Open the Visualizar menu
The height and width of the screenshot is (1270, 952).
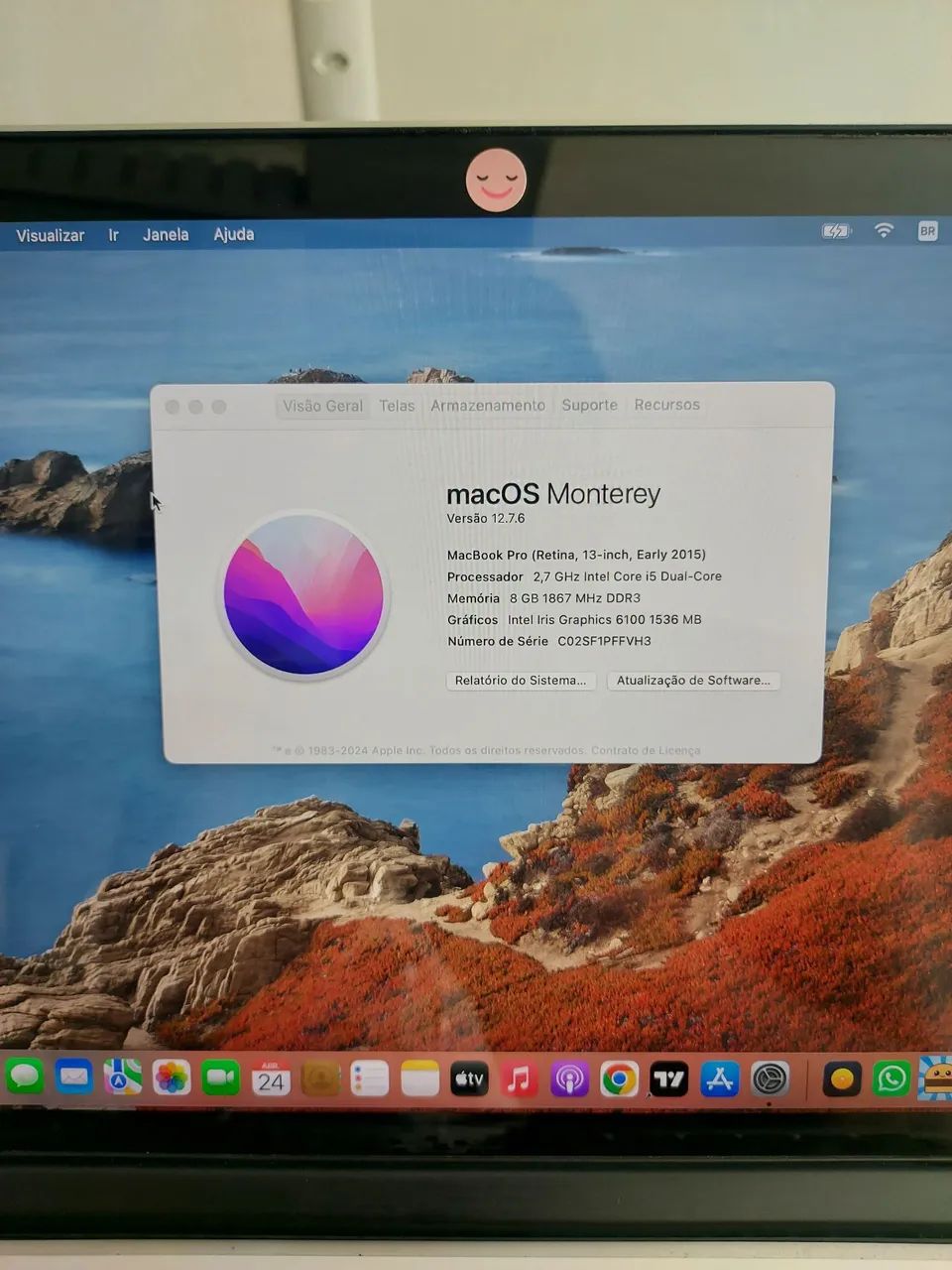(x=50, y=235)
